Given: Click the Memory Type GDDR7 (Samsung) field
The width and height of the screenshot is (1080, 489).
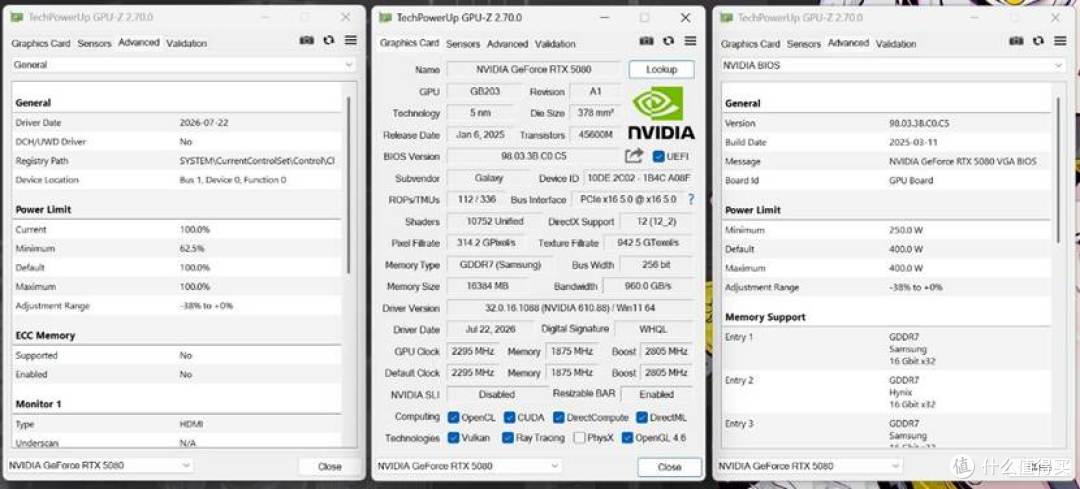Looking at the screenshot, I should coord(501,264).
